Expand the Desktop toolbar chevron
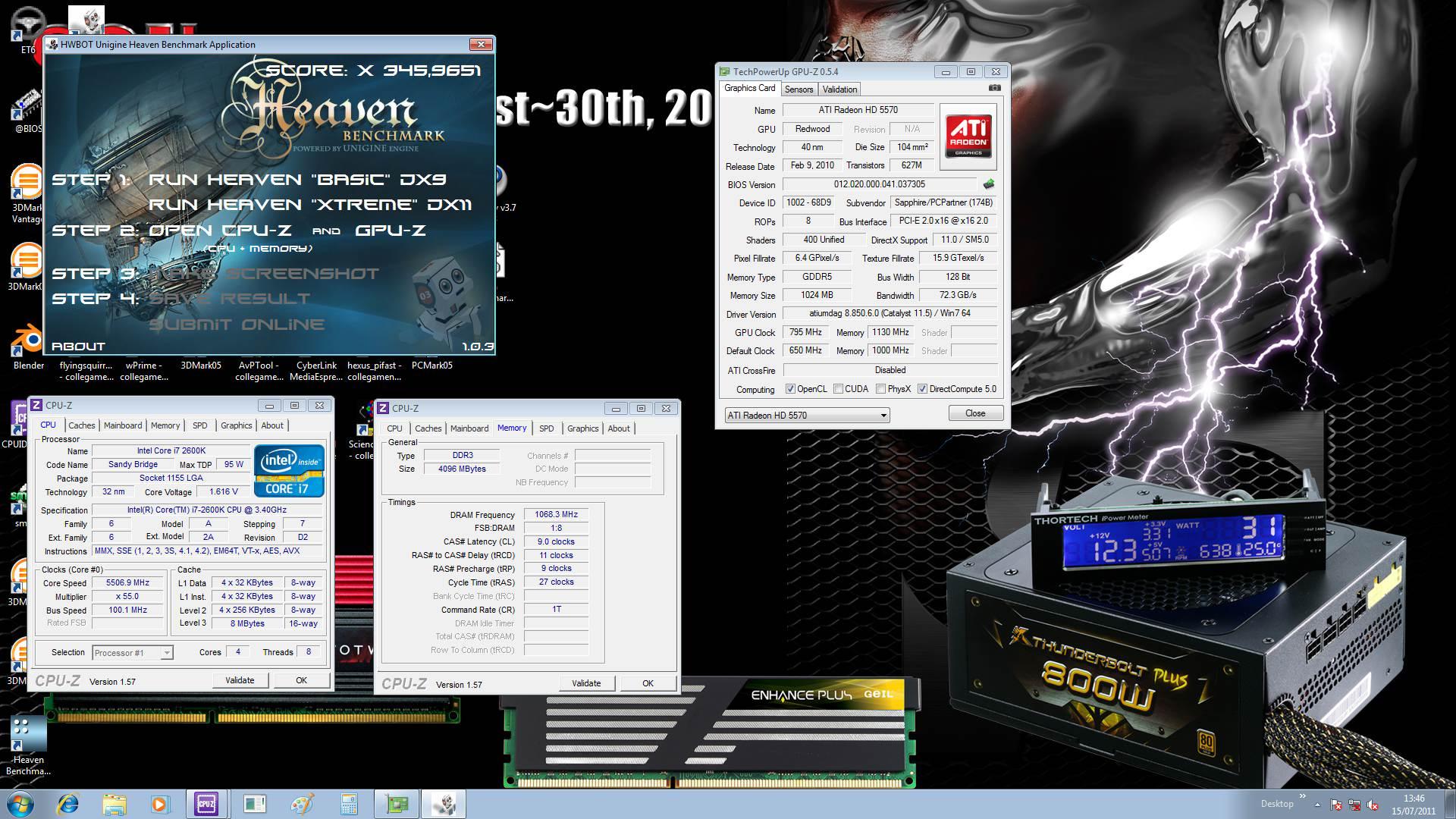1456x819 pixels. pos(1303,797)
